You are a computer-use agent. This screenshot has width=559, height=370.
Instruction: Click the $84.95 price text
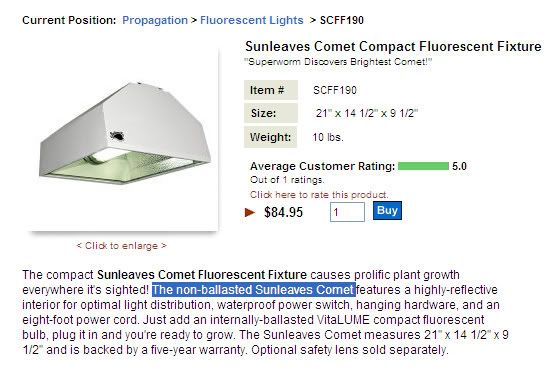(x=283, y=212)
